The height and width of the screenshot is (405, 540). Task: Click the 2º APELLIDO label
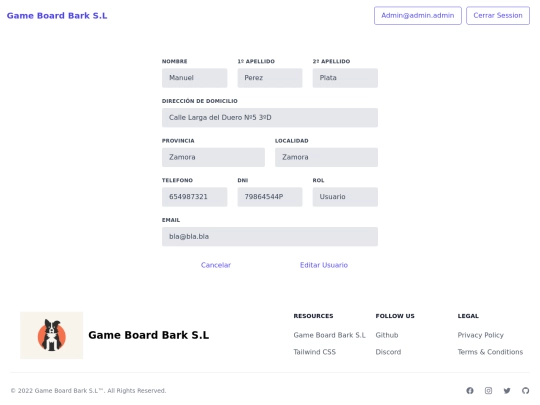(331, 61)
